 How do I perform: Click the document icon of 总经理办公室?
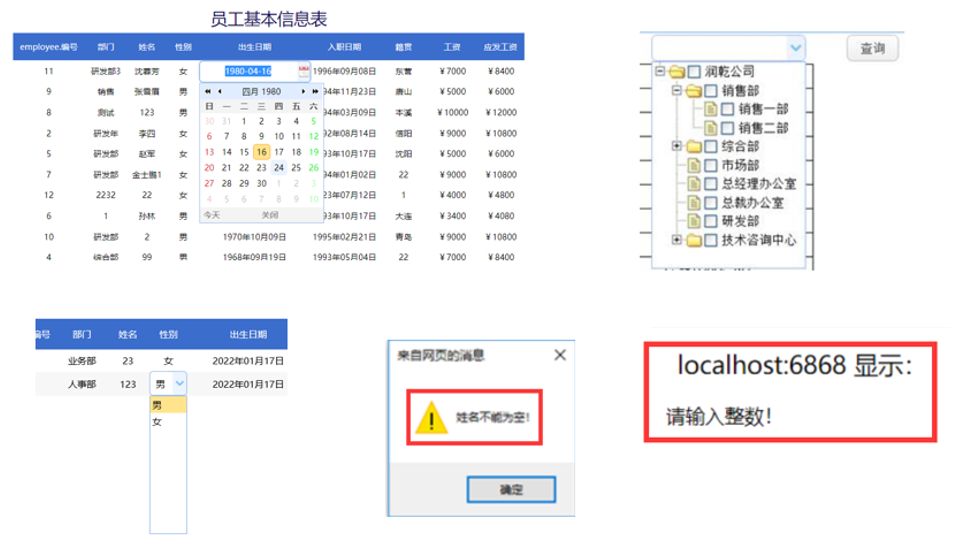[694, 184]
